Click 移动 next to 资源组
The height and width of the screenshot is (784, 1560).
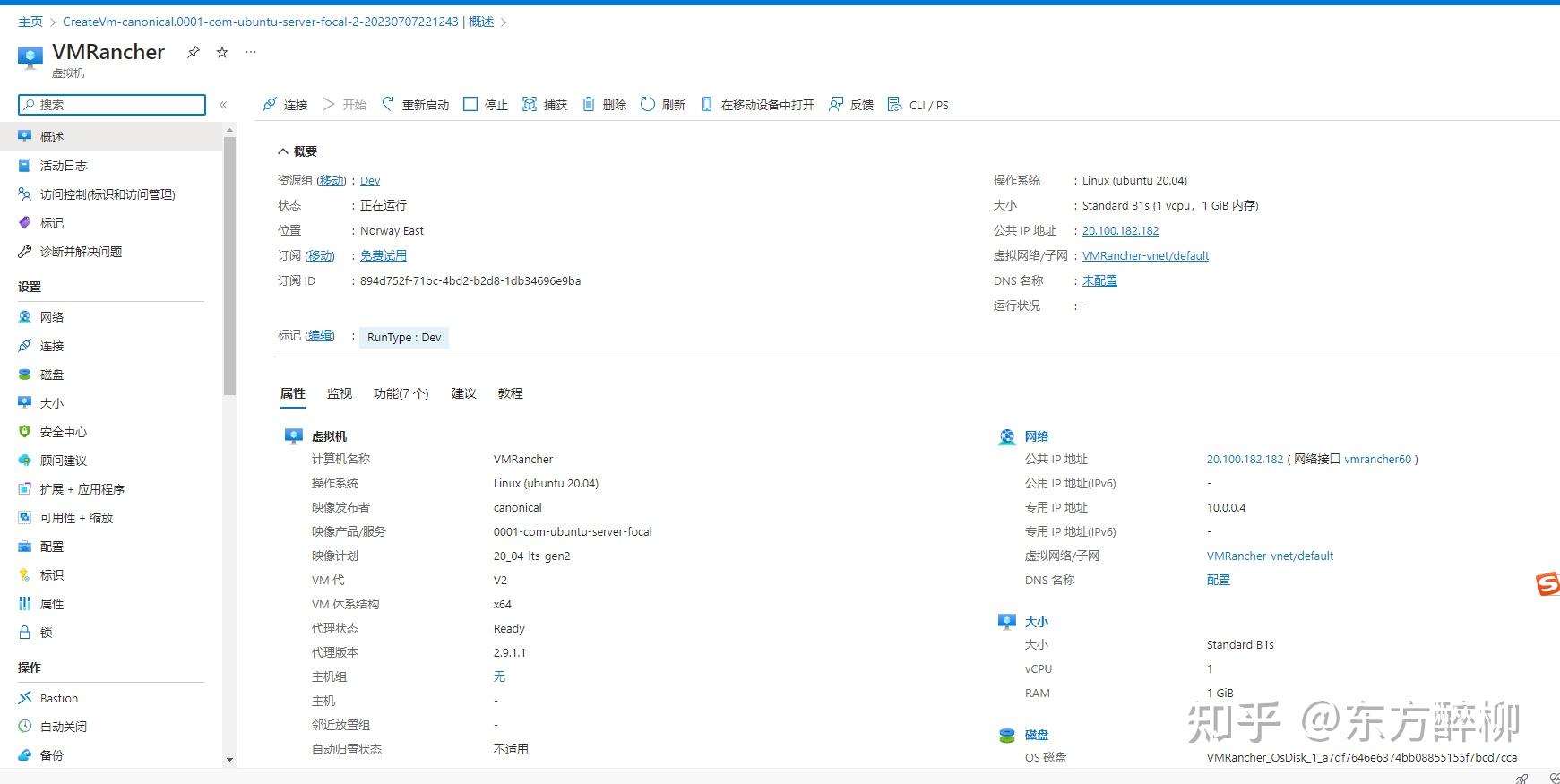click(x=332, y=181)
